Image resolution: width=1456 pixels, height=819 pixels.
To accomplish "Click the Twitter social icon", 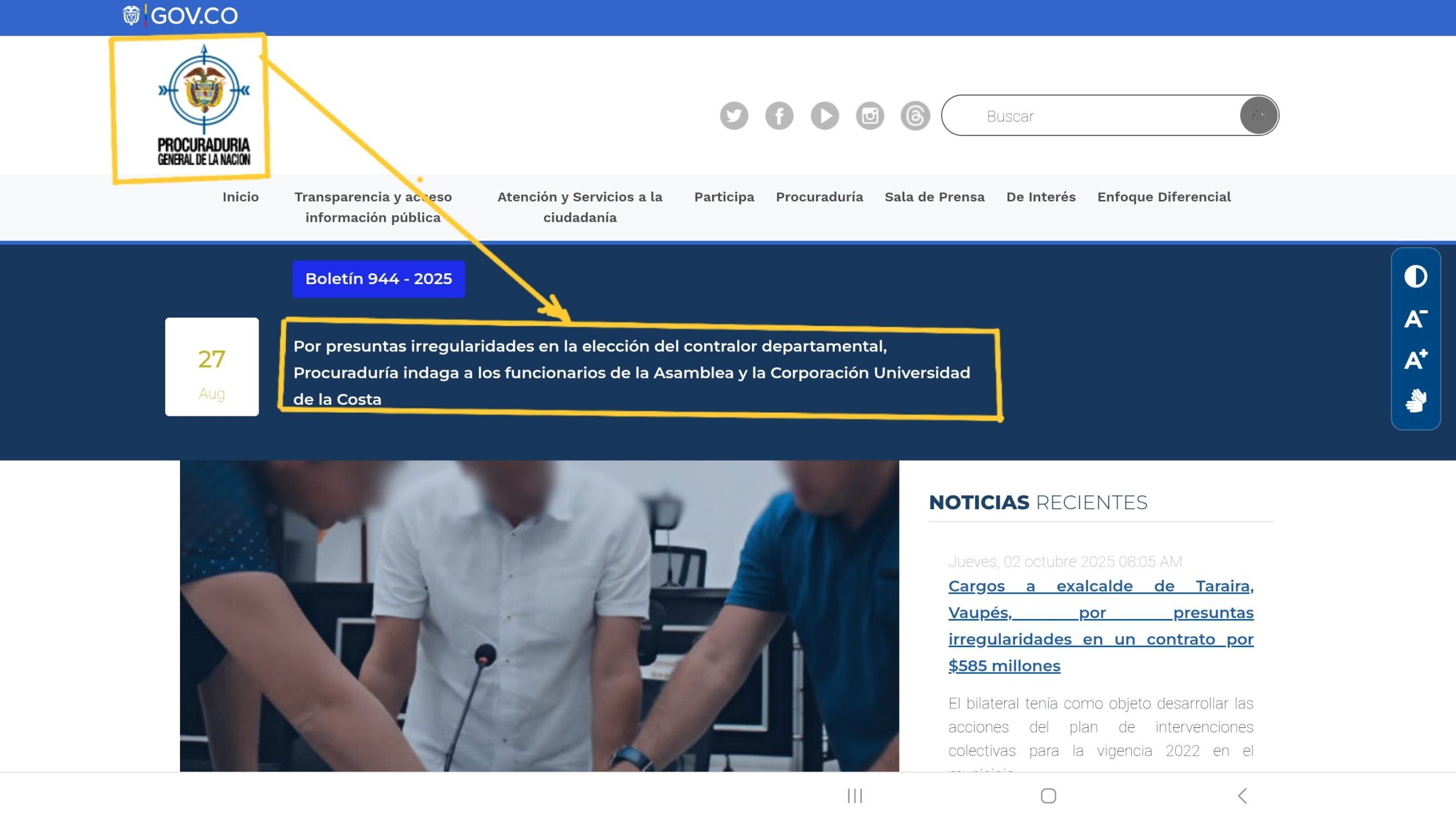I will coord(734,116).
